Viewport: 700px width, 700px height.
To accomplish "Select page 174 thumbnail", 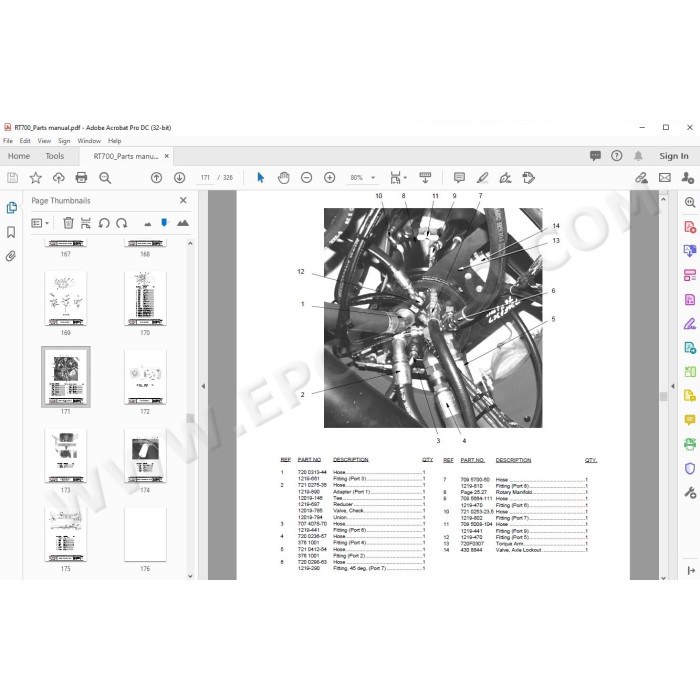I will pyautogui.click(x=145, y=456).
